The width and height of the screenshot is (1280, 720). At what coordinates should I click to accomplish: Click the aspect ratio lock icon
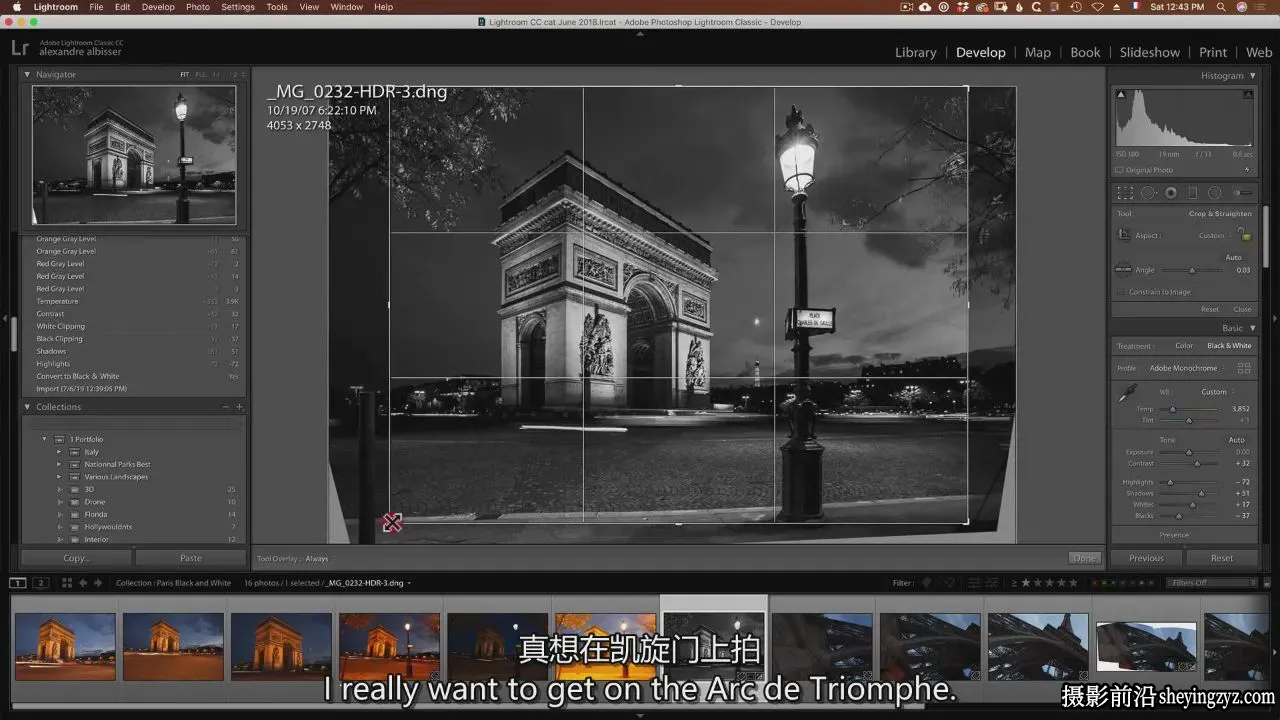pos(1245,235)
